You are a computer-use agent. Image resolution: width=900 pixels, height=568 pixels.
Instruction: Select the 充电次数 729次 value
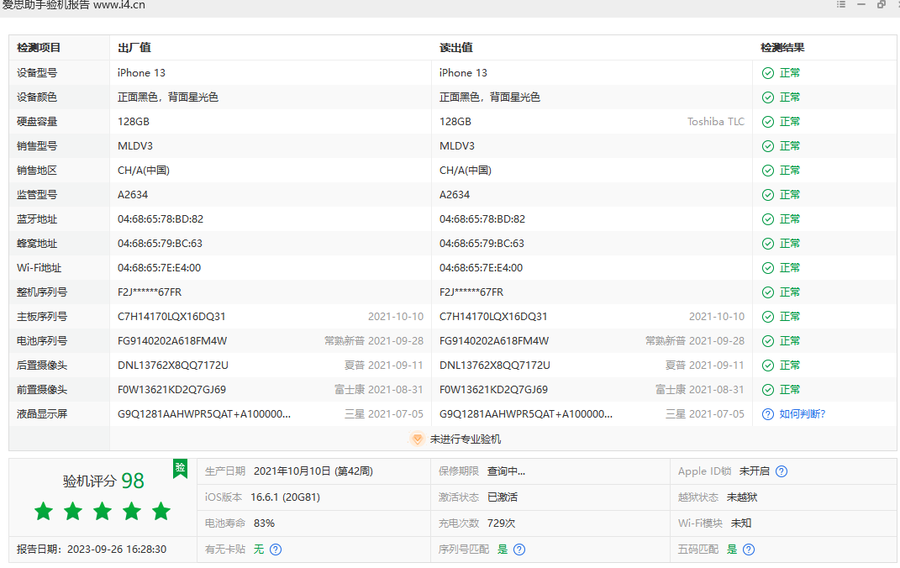click(x=501, y=523)
